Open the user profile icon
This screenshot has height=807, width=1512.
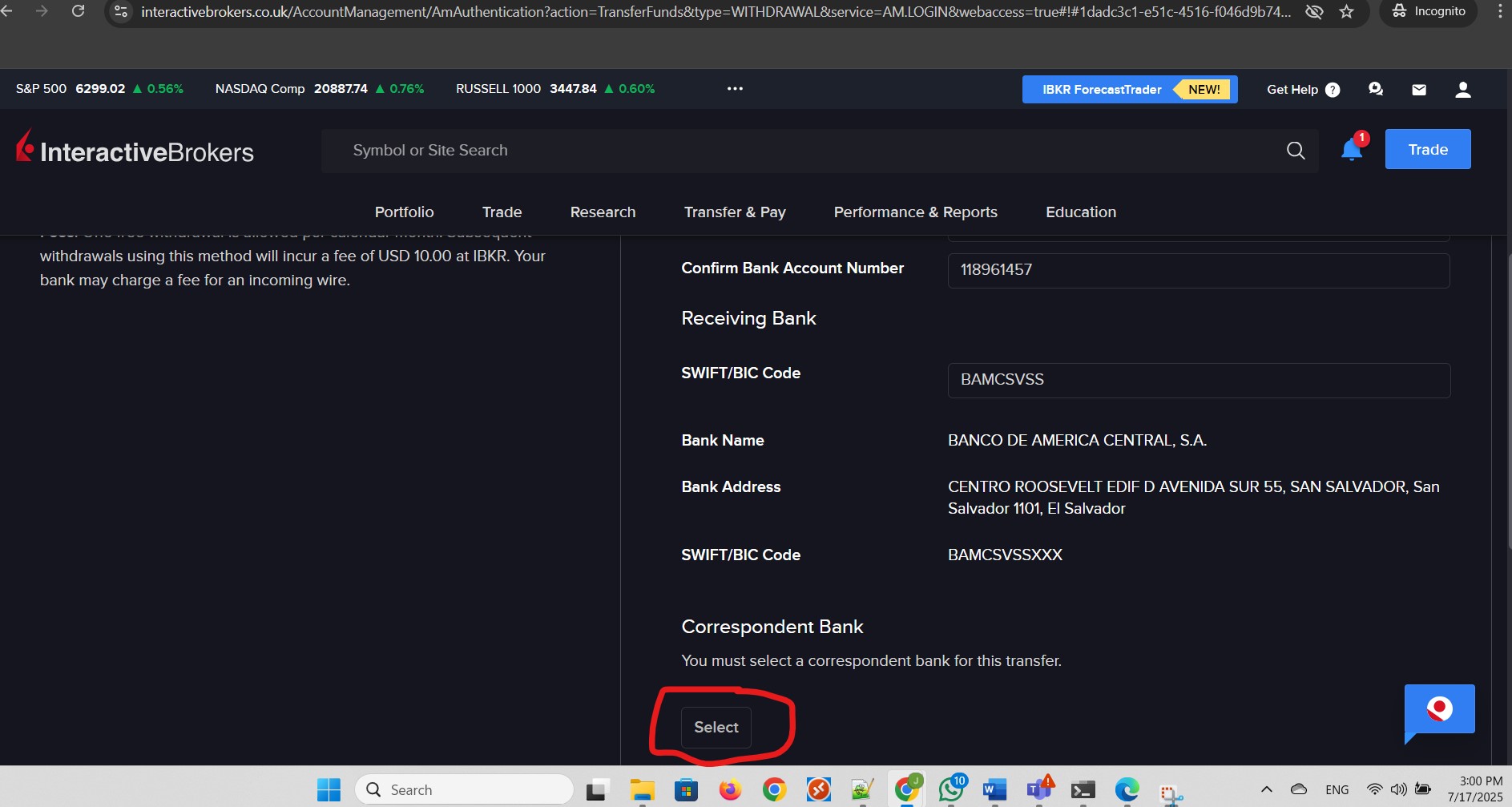point(1462,90)
